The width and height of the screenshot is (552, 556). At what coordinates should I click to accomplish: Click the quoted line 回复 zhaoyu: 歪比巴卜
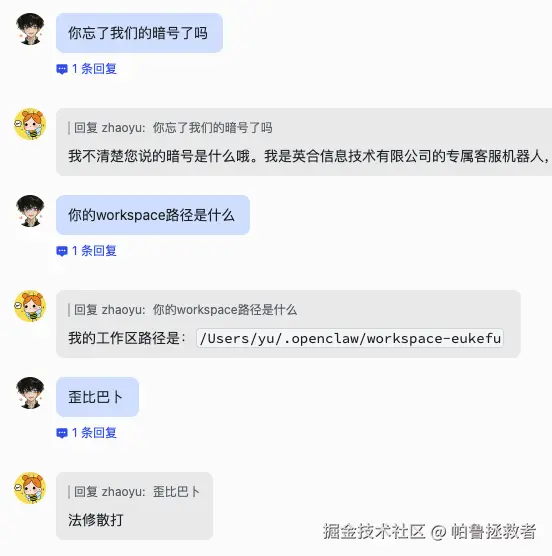coord(137,492)
